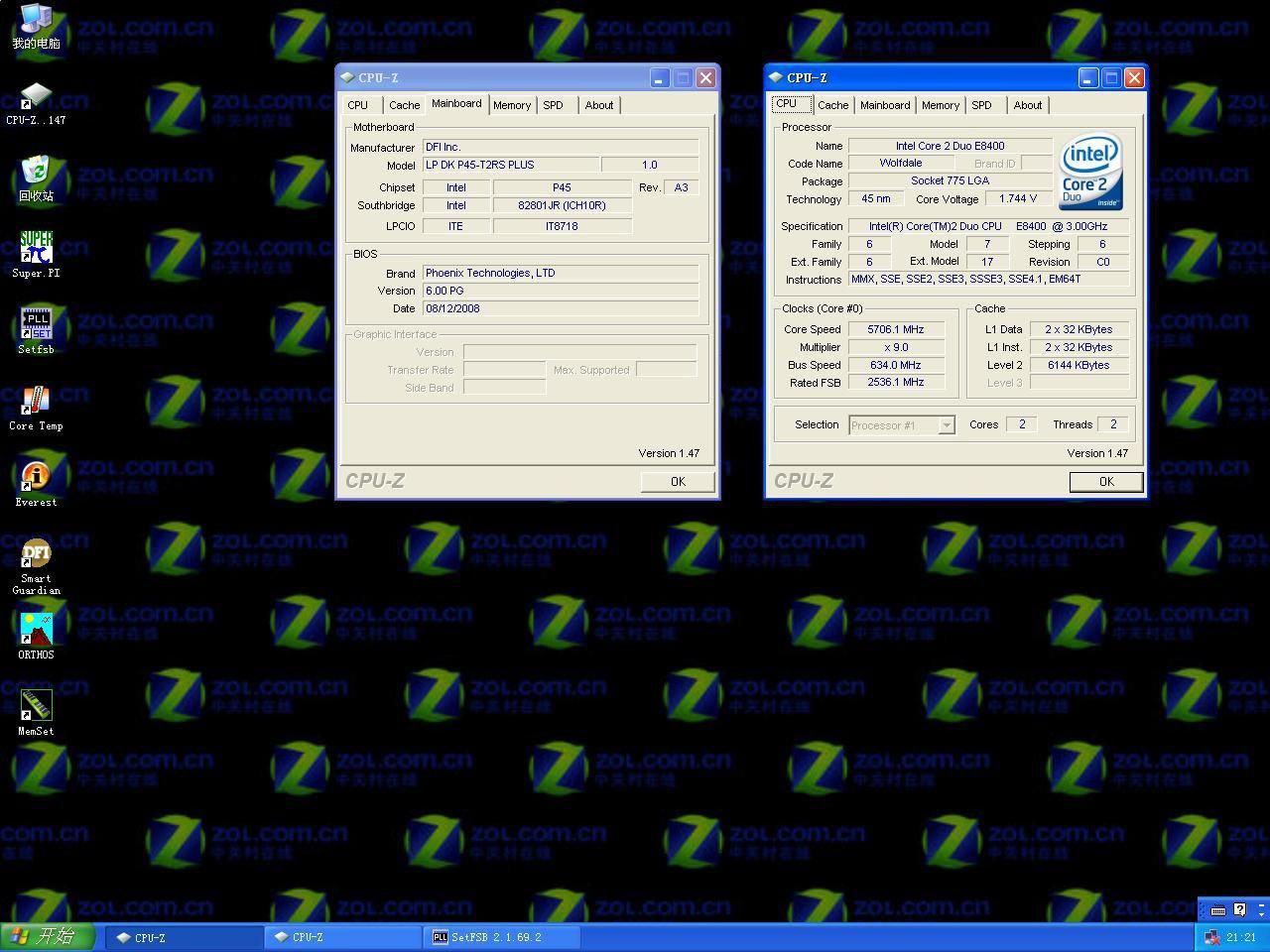Open Mainboard tab in the processor CPU-Z window

pos(885,105)
